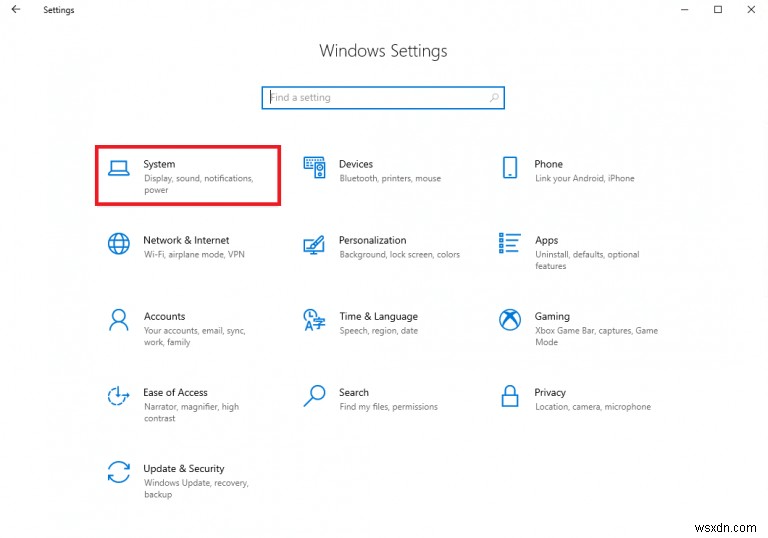Focus the Find a setting search box

[383, 98]
